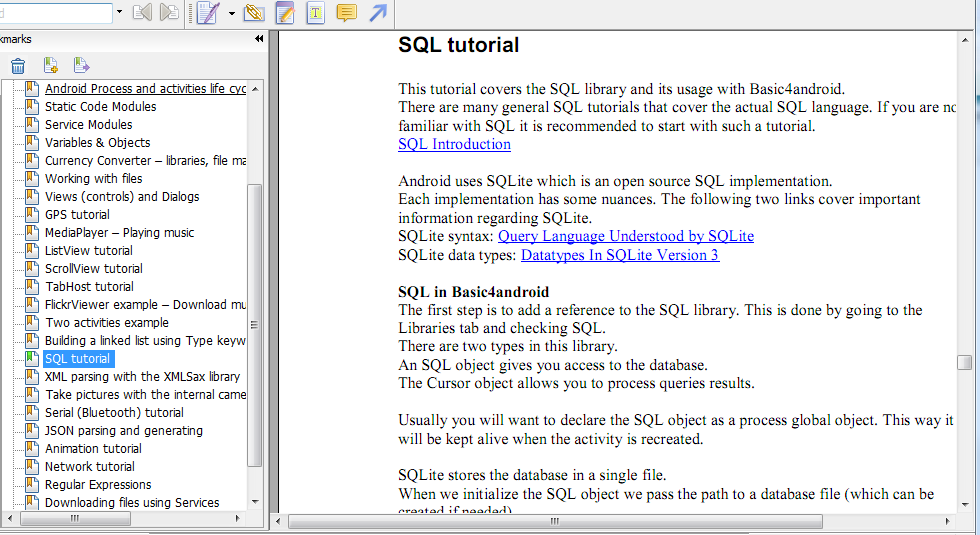Screen dimensions: 980x535
Task: Click bookmark icon beside Serial (Bluetooth) tutorial
Action: (32, 413)
